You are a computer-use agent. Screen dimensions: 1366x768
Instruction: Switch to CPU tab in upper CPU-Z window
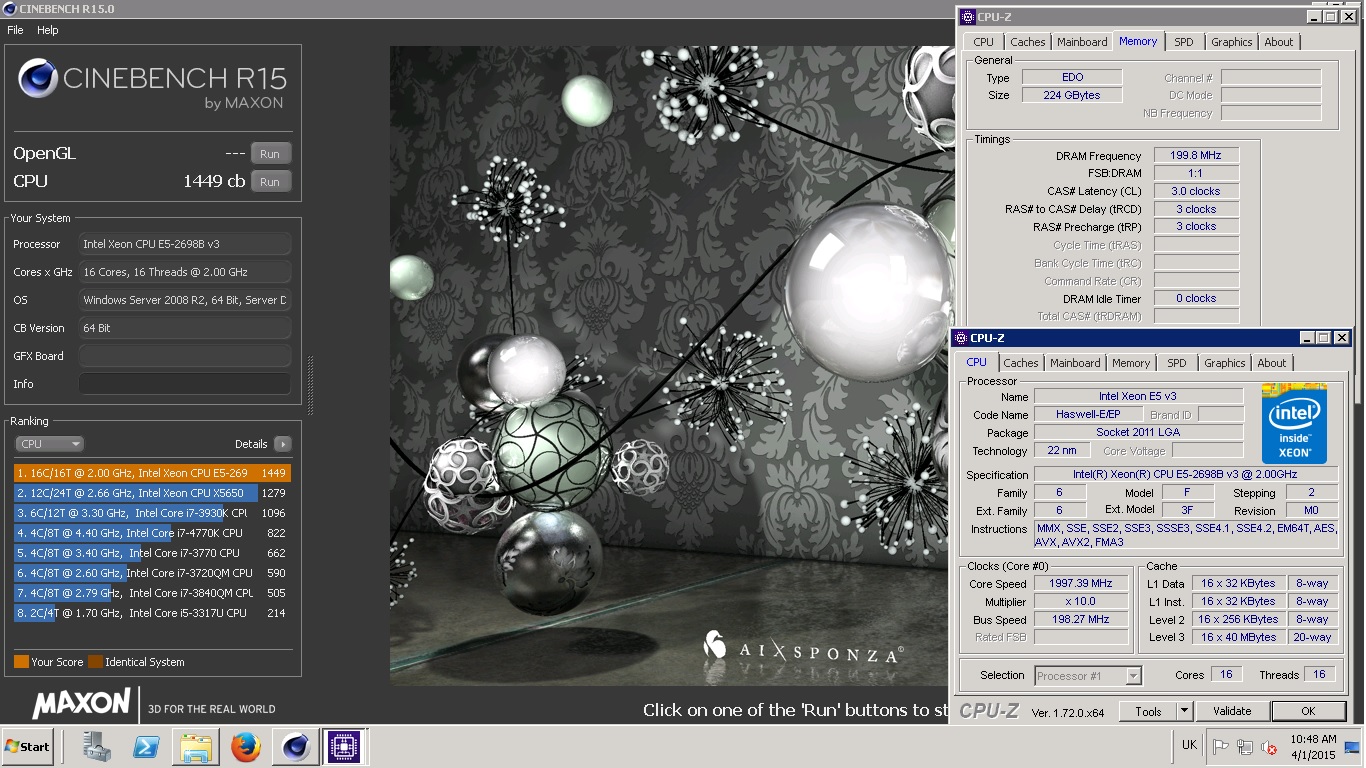(x=983, y=42)
